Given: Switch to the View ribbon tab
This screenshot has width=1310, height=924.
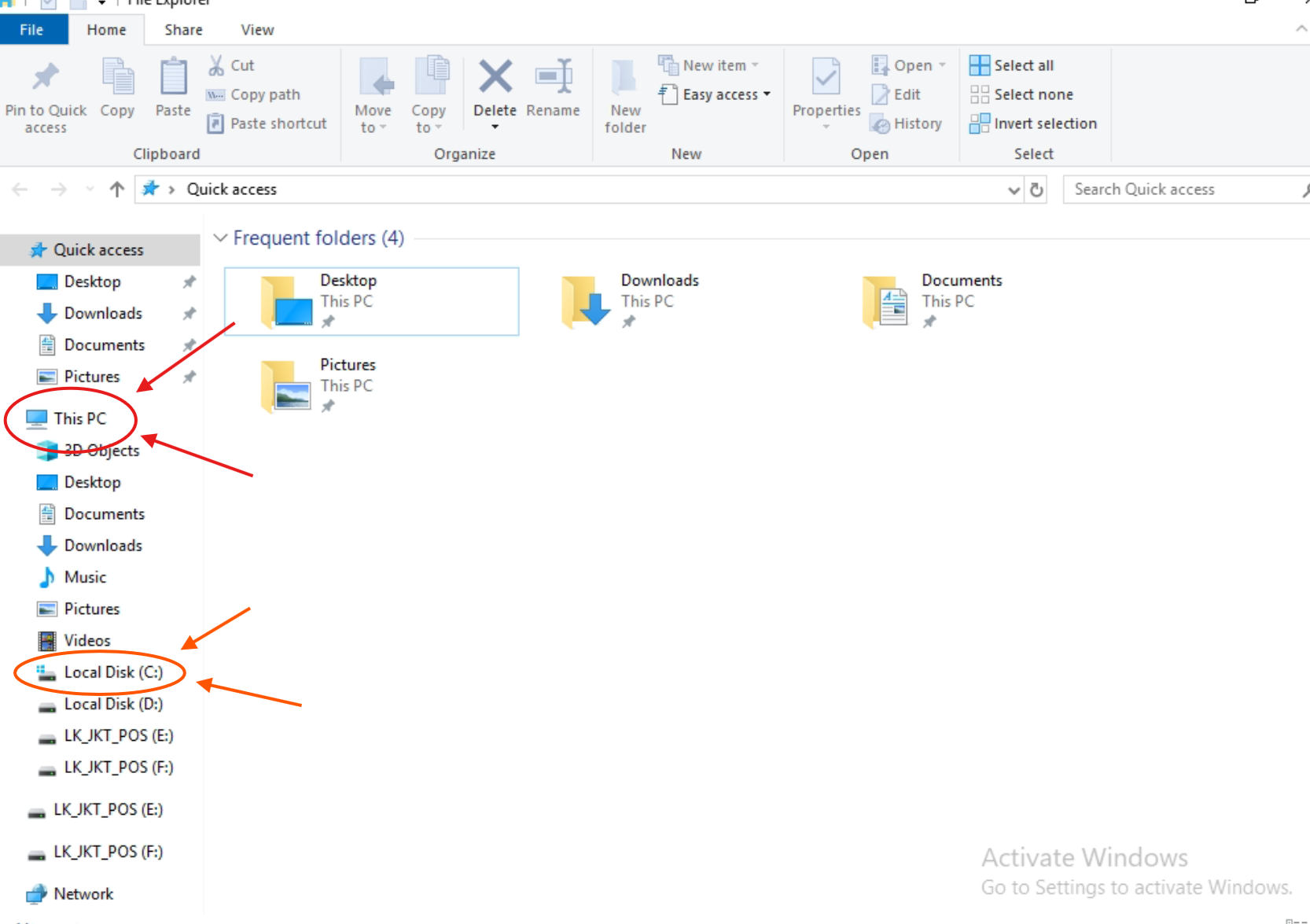Looking at the screenshot, I should point(257,30).
